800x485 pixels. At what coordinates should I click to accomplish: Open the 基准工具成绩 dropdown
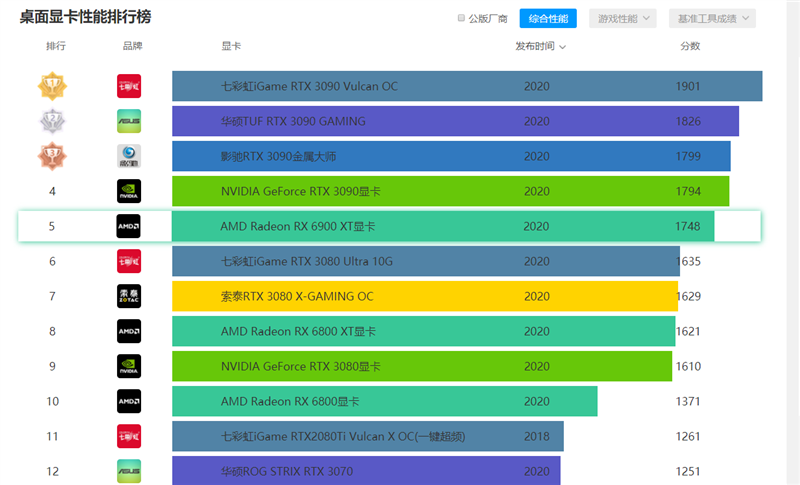712,18
